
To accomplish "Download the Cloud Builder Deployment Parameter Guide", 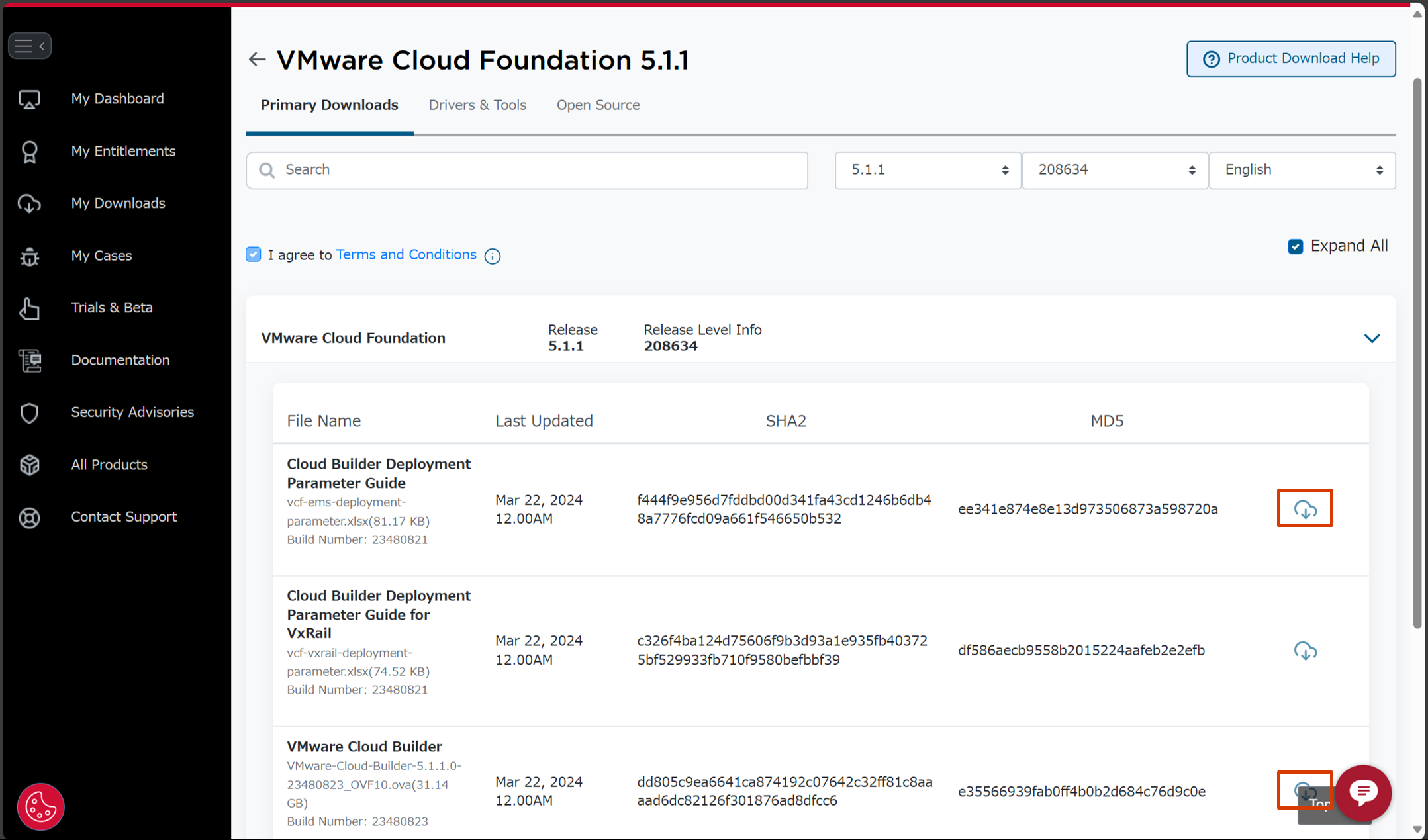I will click(1305, 509).
